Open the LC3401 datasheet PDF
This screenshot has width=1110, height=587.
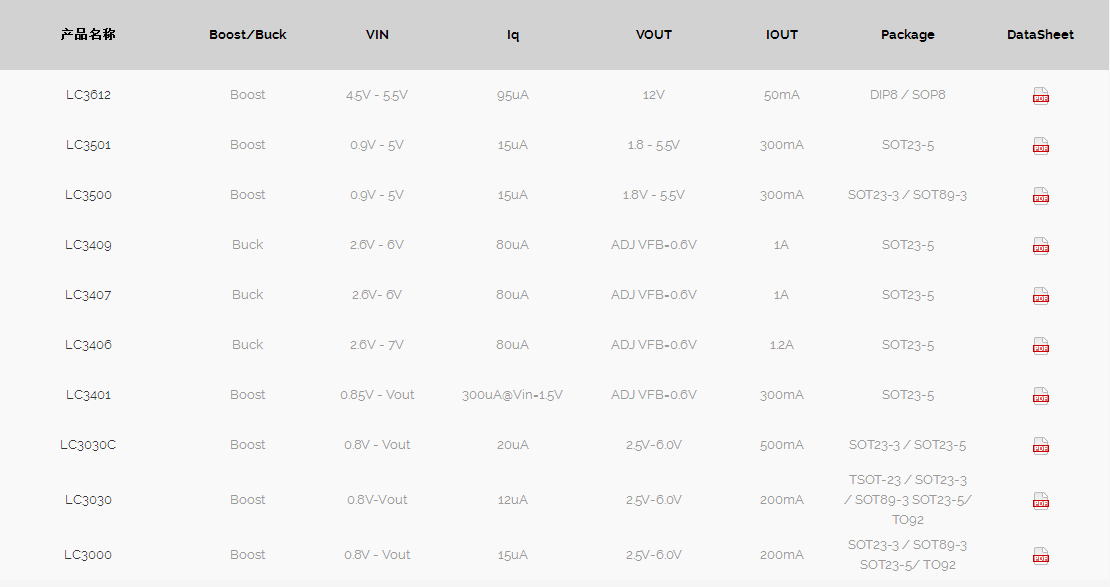pos(1041,396)
